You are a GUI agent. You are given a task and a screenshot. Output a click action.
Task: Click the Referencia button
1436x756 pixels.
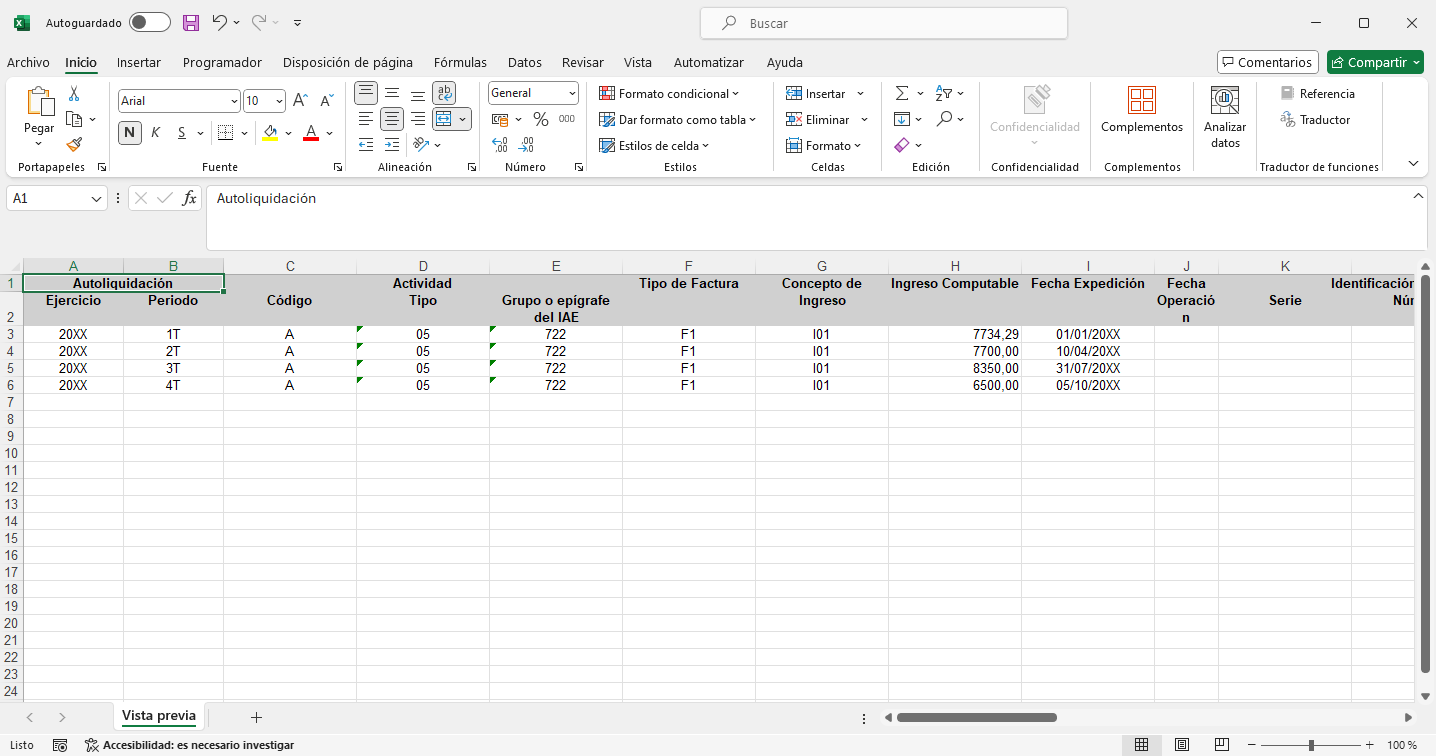pyautogui.click(x=1318, y=93)
